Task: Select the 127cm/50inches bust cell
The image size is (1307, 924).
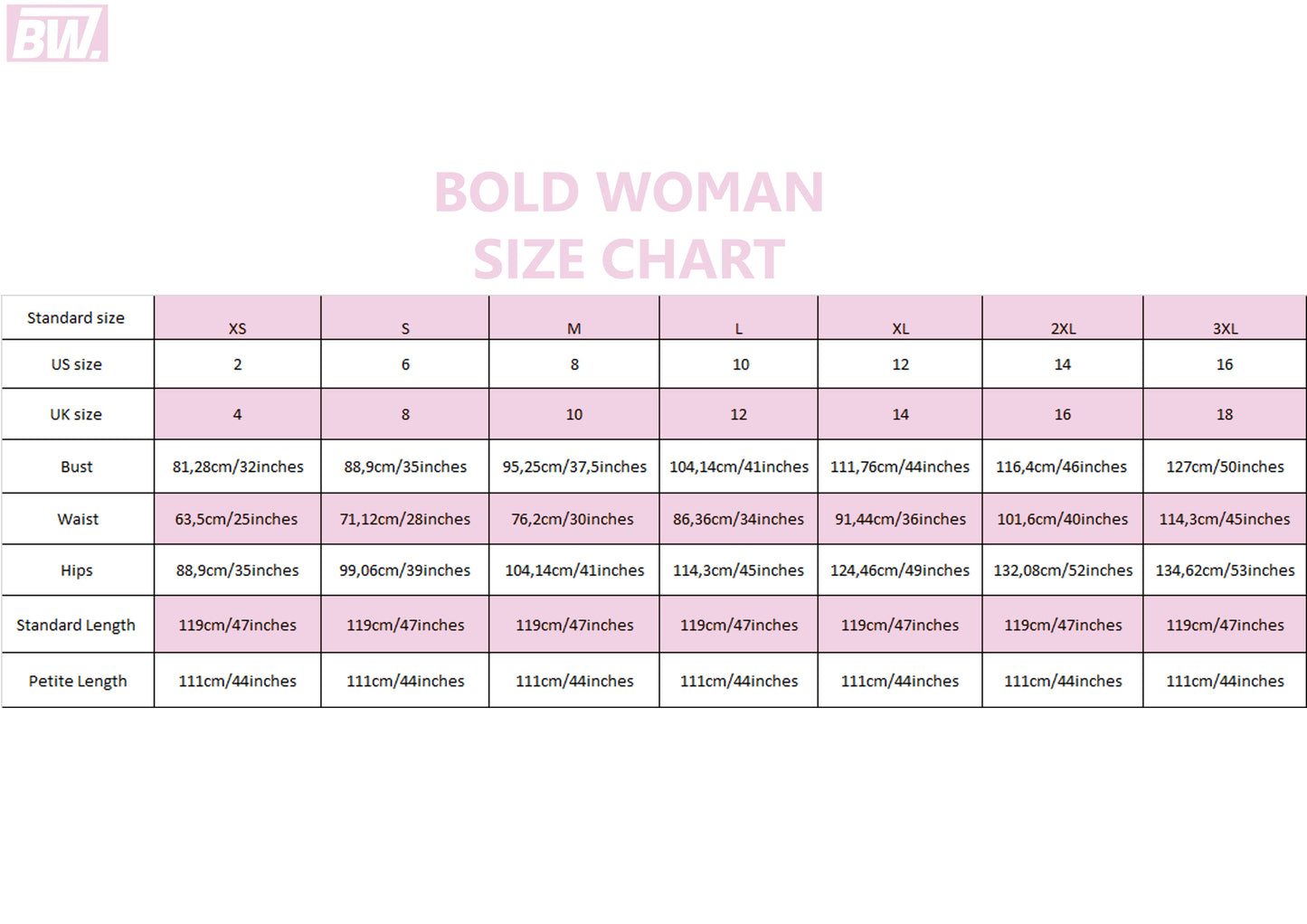Action: (x=1225, y=467)
